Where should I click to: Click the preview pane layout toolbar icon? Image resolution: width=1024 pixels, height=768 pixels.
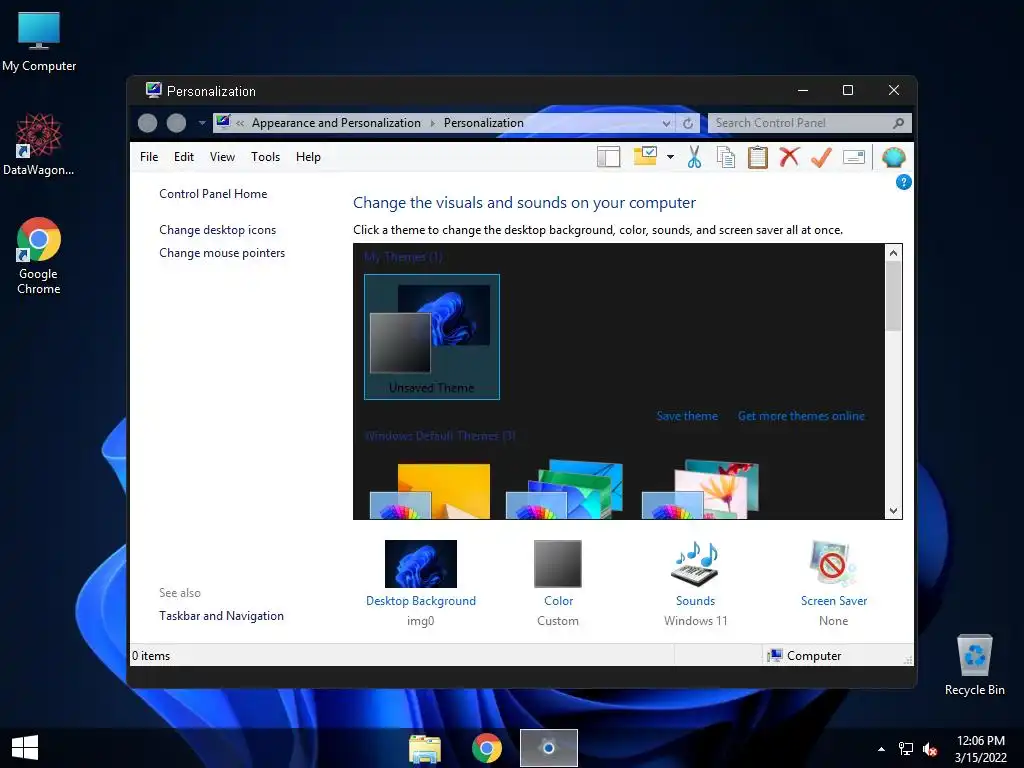(x=608, y=157)
